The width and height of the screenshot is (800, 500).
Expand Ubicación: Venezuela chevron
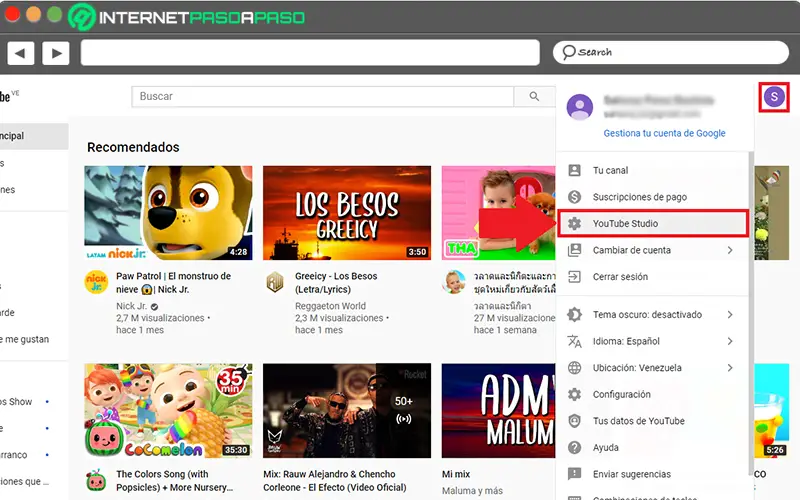(730, 367)
